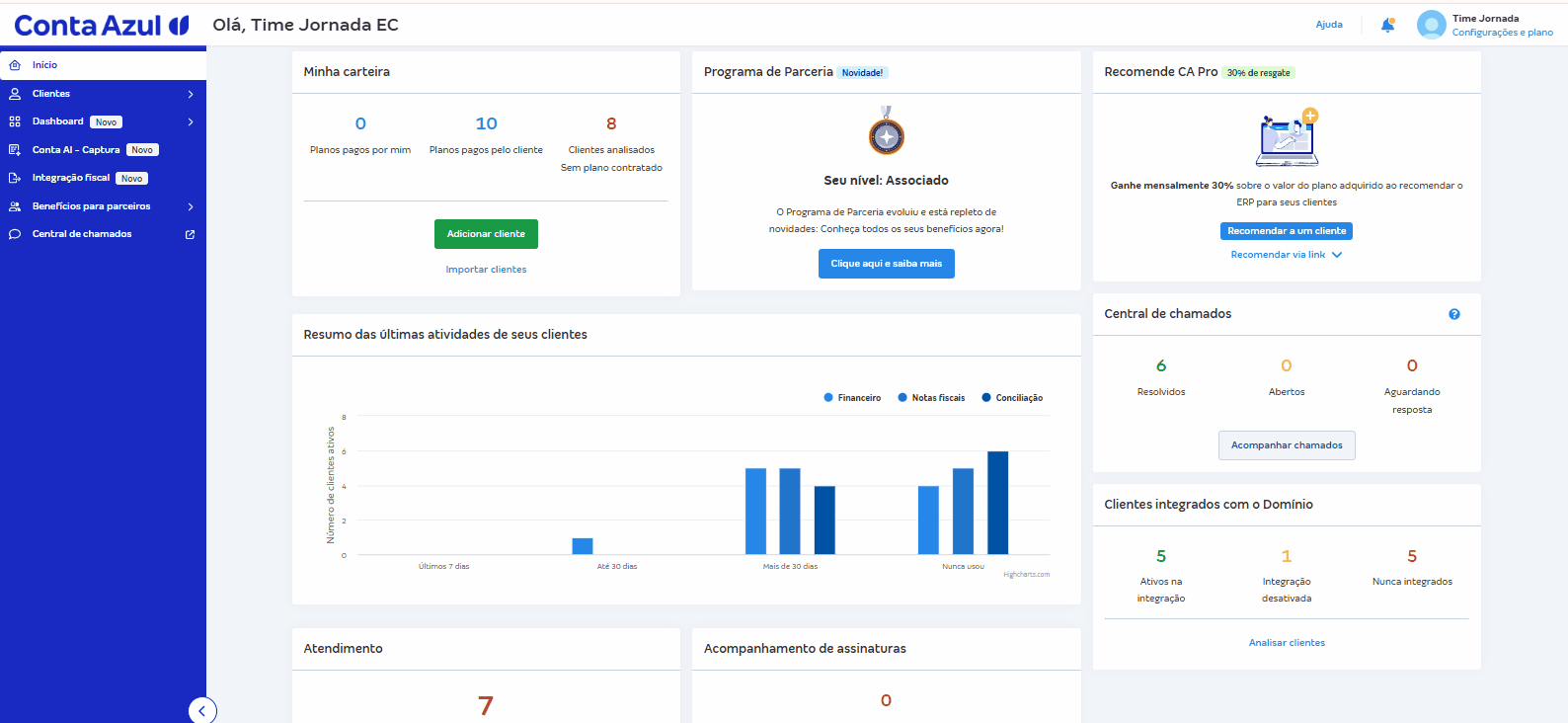Screen dimensions: 1568x723
Task: Click the Importar clientes link
Action: pos(486,270)
